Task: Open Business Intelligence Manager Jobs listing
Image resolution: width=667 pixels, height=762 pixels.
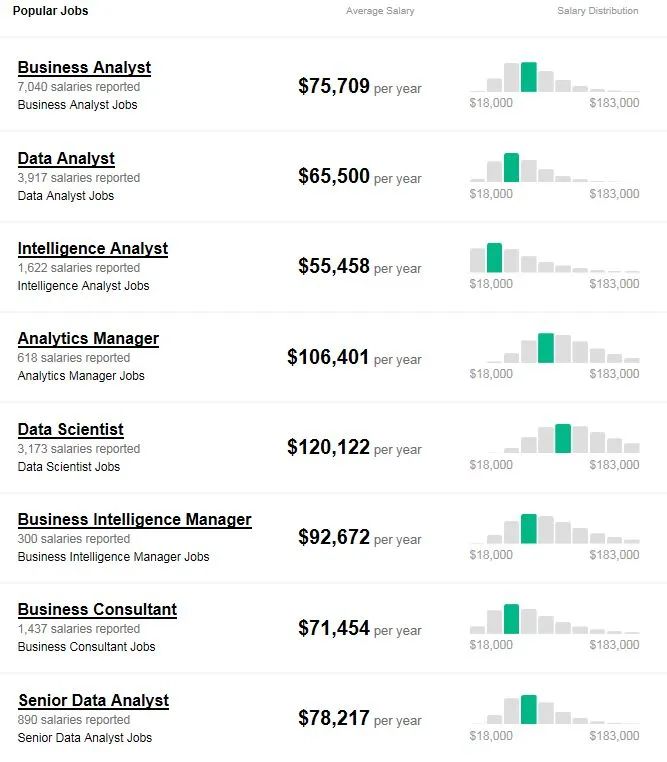Action: (x=114, y=557)
